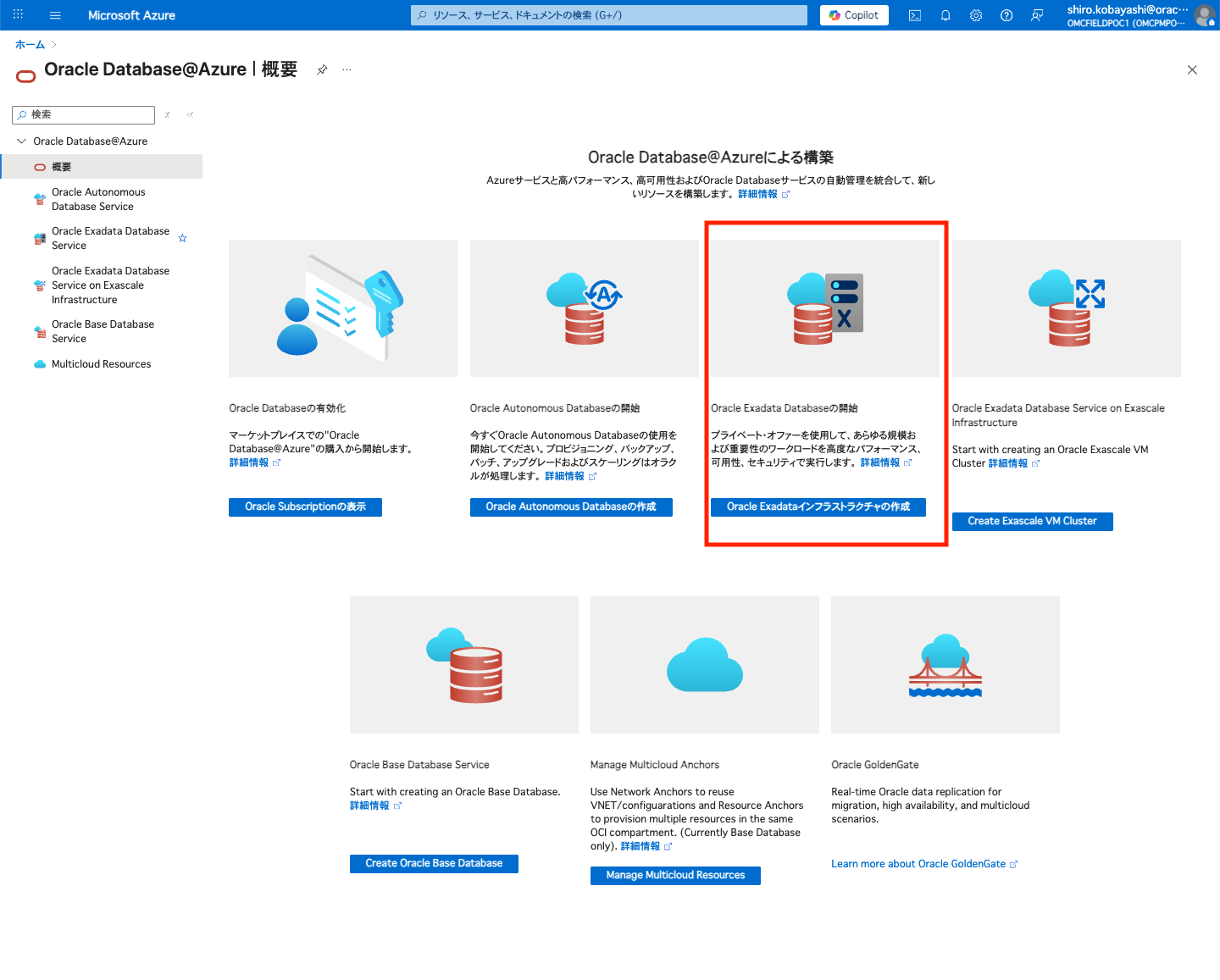Screen dimensions: 1220x980
Task: Click the x beside the sidebar search
Action: coord(168,114)
